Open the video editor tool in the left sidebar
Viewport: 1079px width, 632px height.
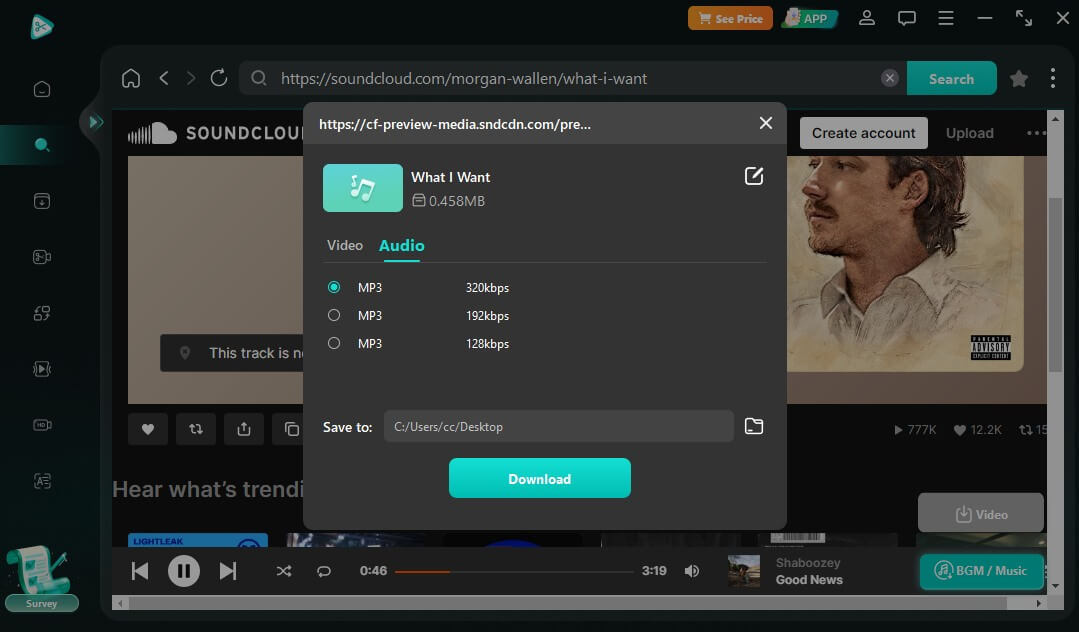[x=42, y=257]
